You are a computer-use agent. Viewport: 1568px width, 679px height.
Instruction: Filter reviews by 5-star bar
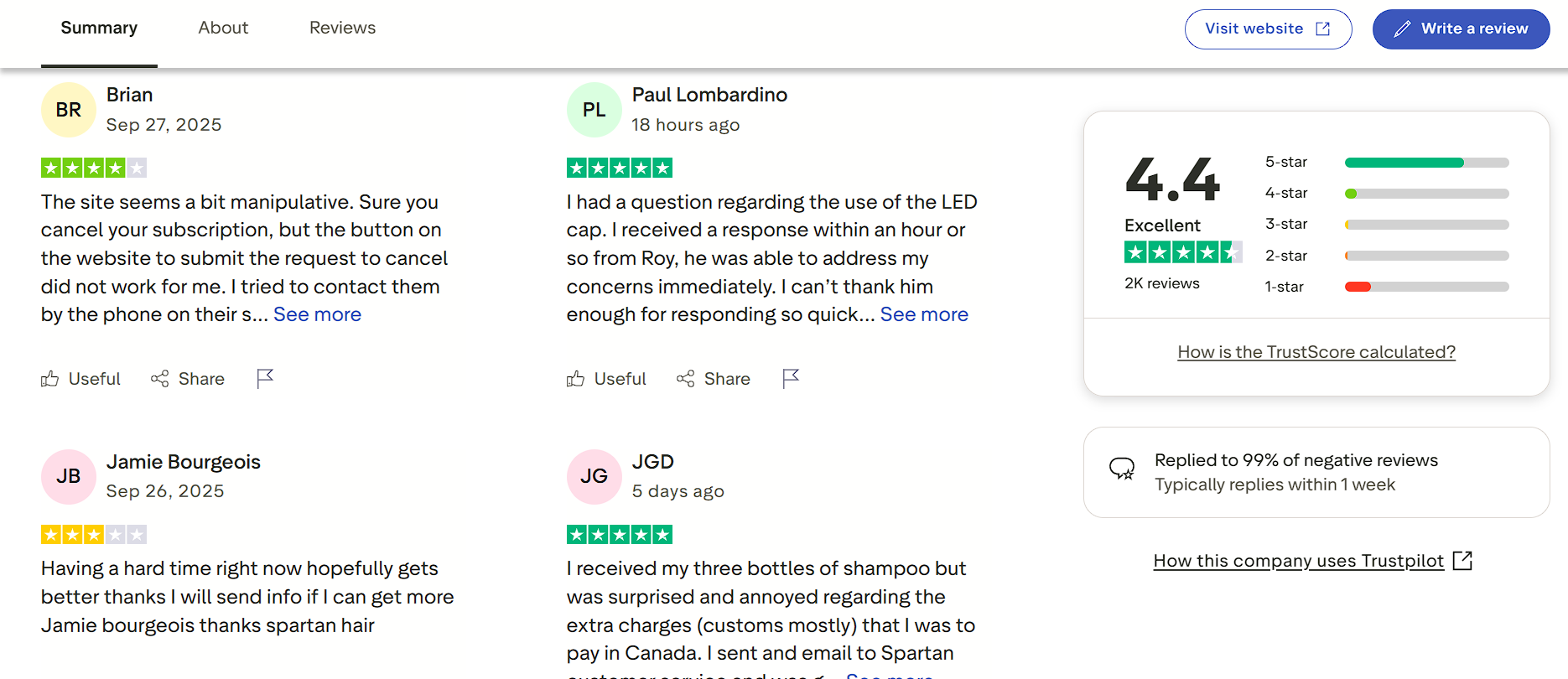tap(1425, 163)
